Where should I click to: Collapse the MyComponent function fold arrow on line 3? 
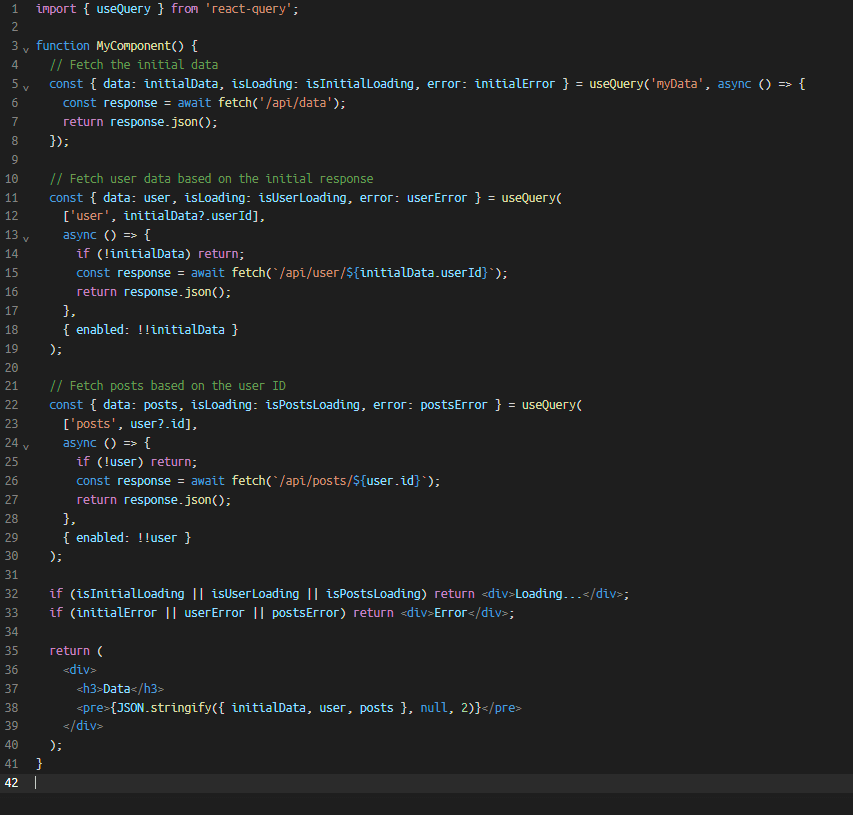click(26, 50)
